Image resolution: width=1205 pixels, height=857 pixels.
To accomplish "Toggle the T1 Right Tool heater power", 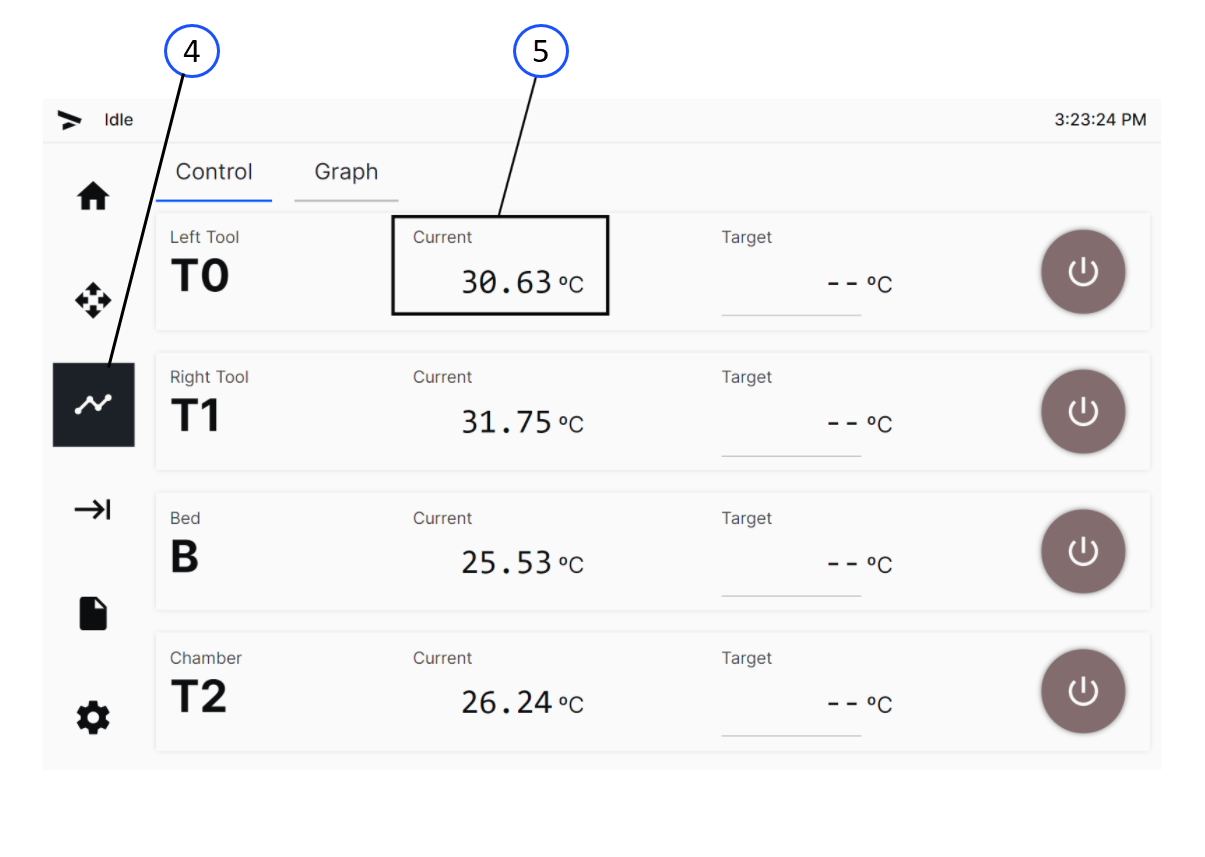I will tap(1083, 412).
